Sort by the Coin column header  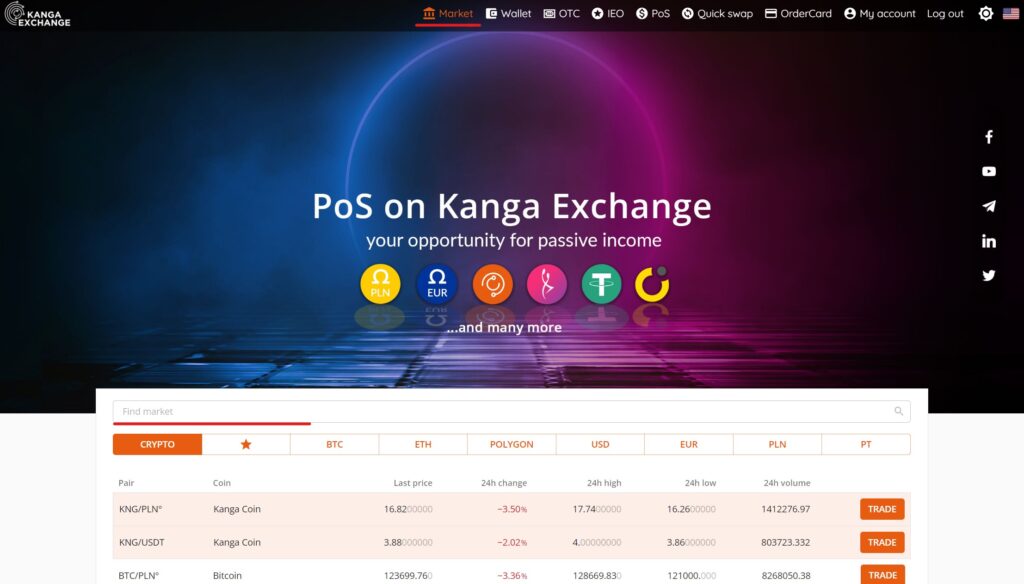221,483
